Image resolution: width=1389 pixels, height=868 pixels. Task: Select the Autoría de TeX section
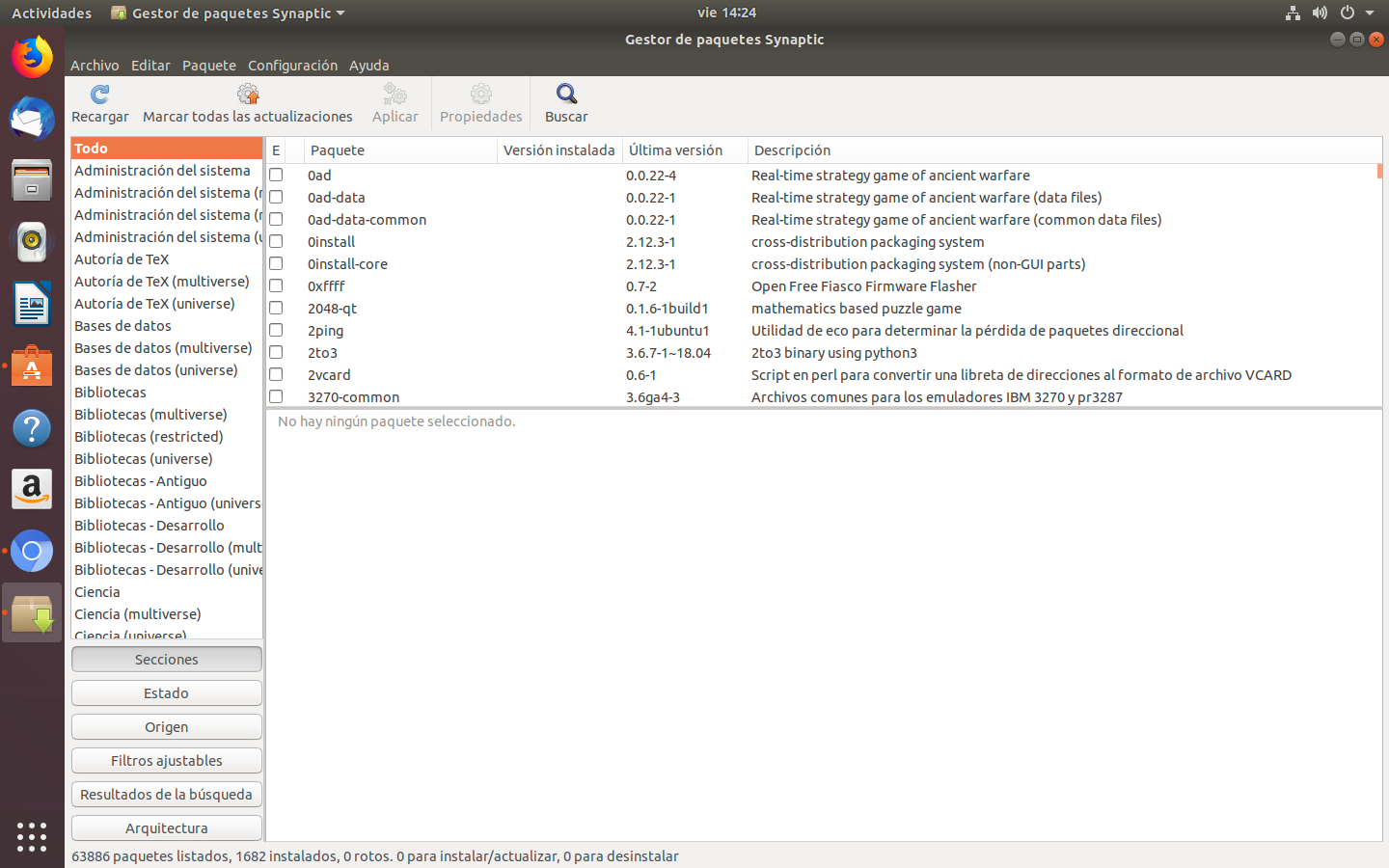coord(167,259)
